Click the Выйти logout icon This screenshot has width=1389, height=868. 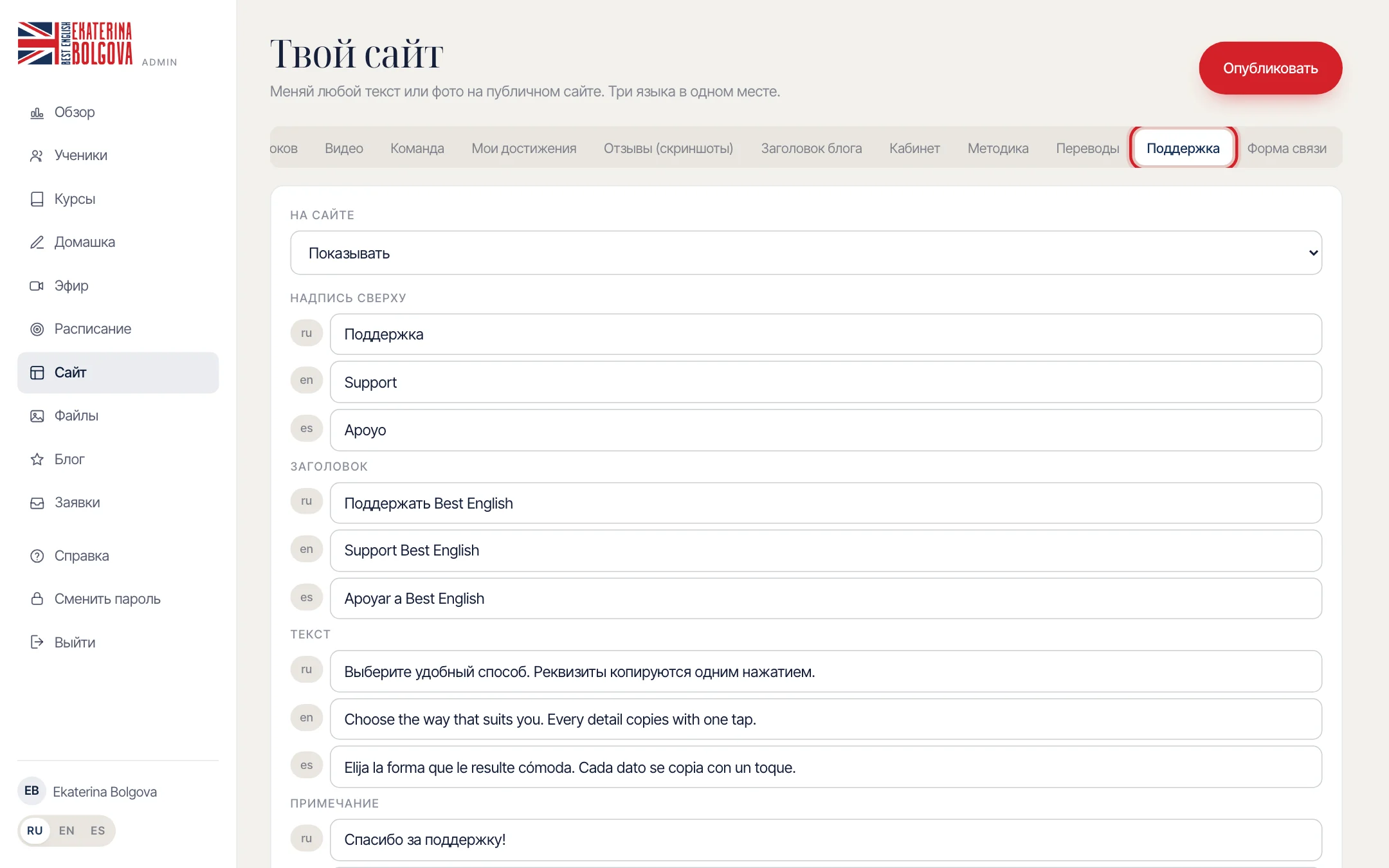(x=37, y=642)
